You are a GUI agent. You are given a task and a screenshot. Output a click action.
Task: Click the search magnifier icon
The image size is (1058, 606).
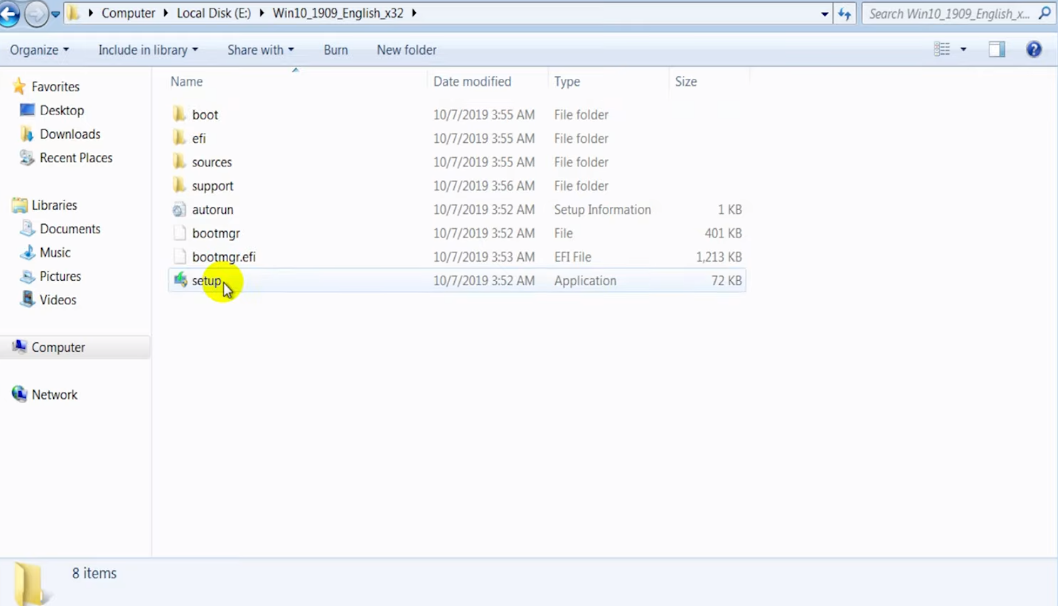[x=1046, y=14]
